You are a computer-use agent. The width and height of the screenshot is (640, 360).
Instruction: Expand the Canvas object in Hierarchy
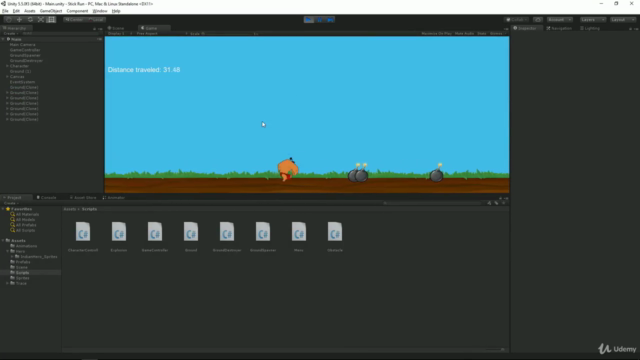[7, 76]
